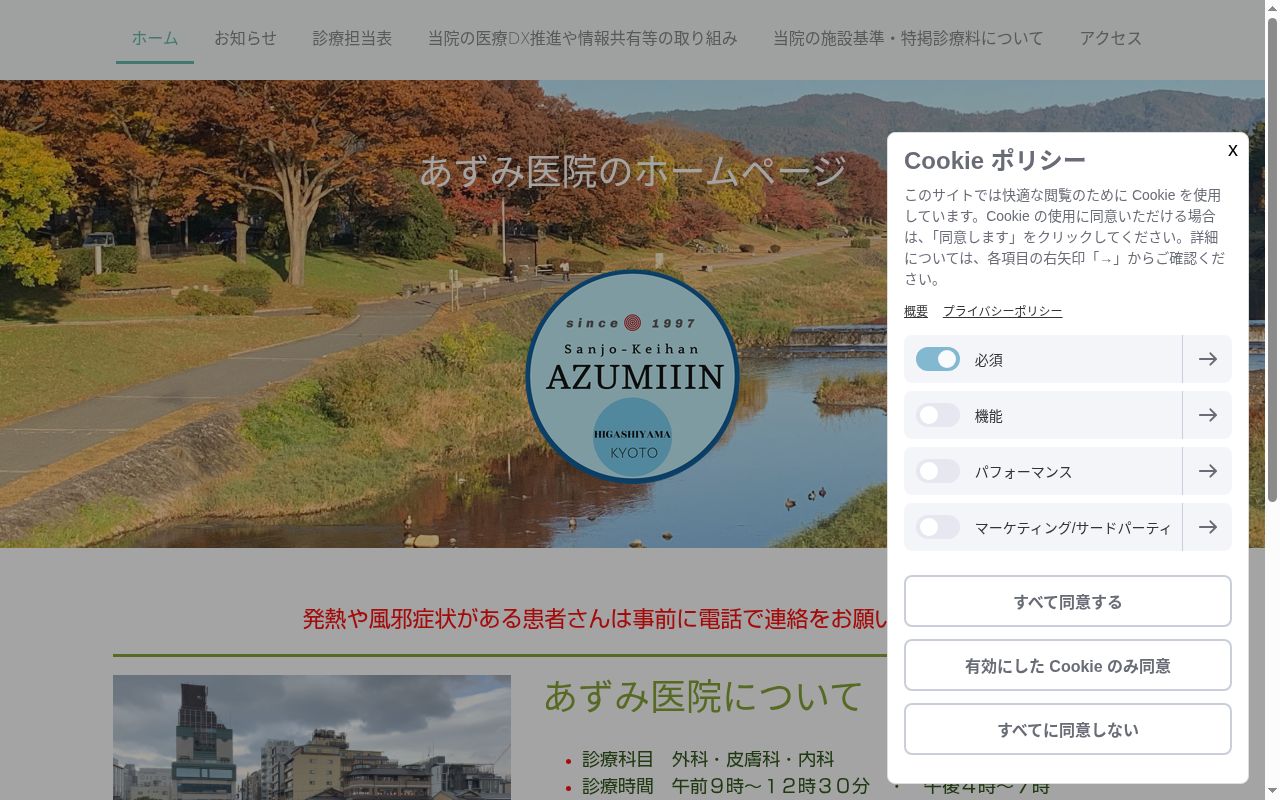Click the Cookie ポリシー dialog title
Viewport: 1280px width, 800px height.
tap(995, 160)
